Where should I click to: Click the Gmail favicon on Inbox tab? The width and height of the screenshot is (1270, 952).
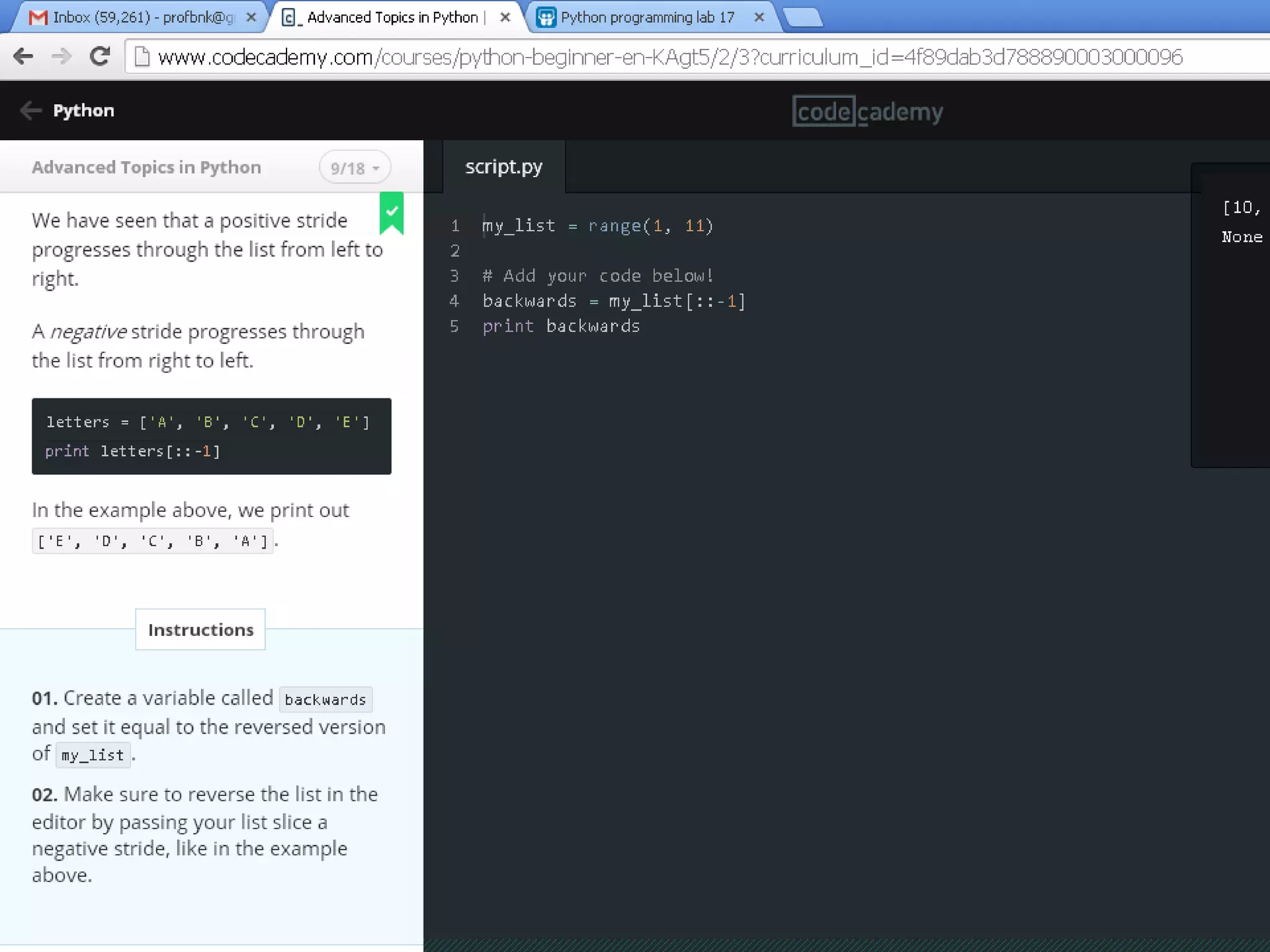pyautogui.click(x=38, y=17)
